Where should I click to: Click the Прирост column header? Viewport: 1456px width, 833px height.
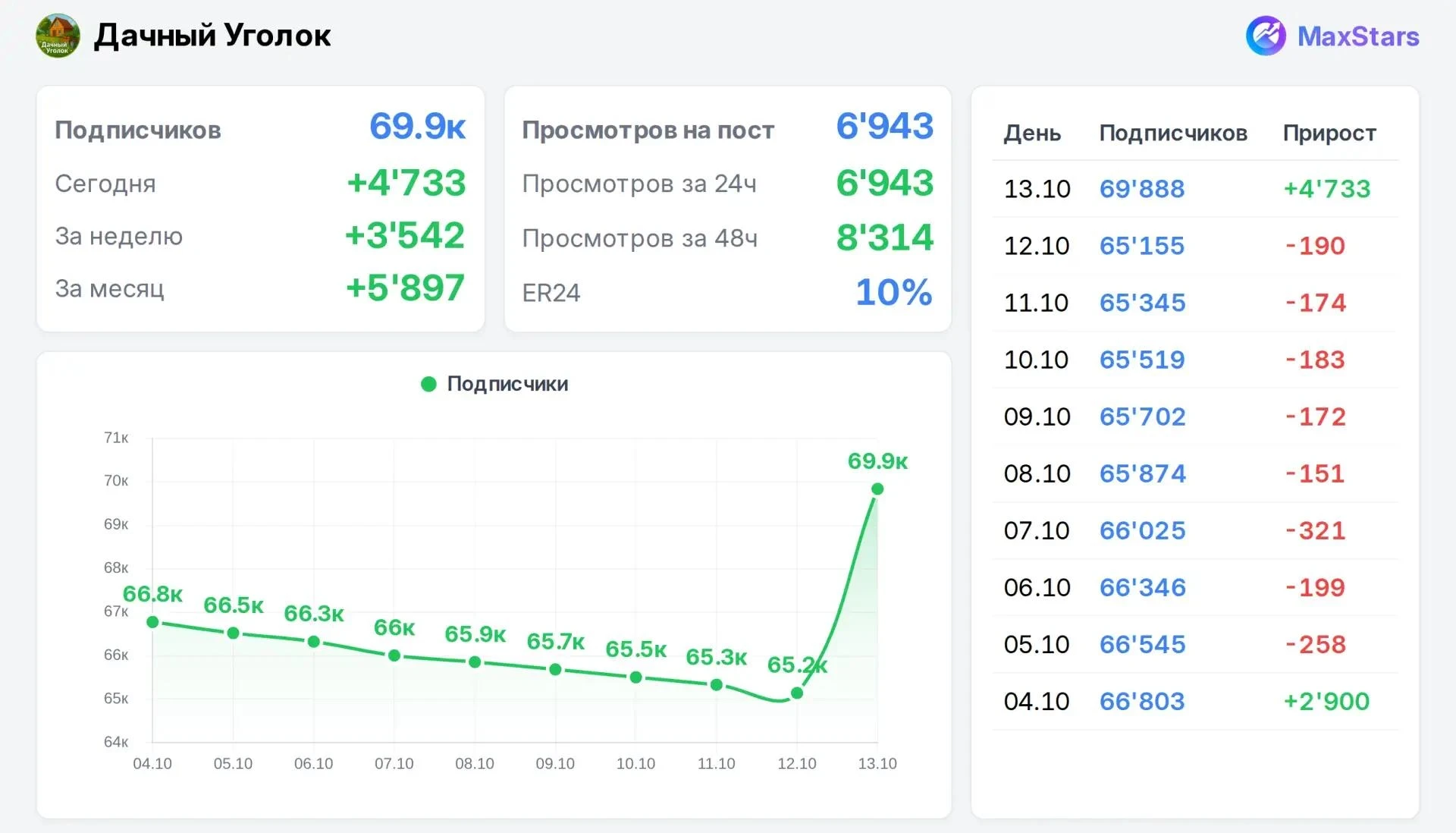click(1329, 133)
